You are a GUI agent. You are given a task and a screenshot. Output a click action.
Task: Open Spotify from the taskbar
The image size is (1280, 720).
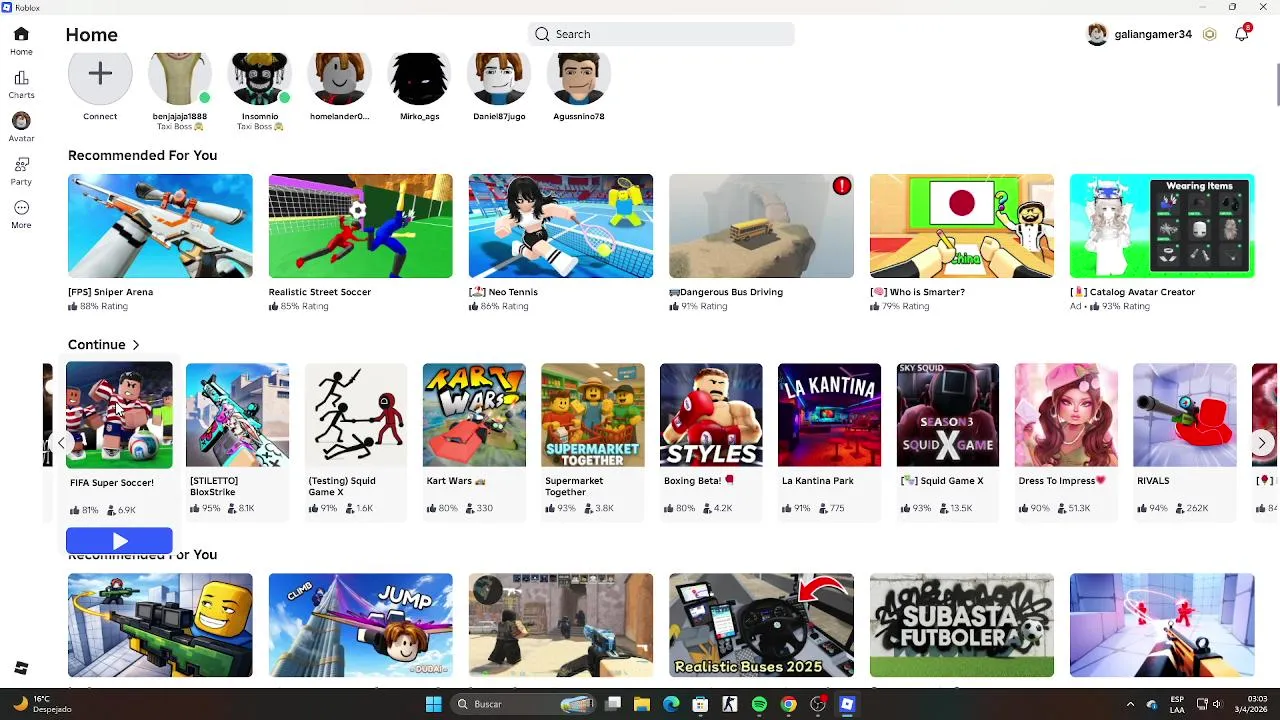(759, 704)
